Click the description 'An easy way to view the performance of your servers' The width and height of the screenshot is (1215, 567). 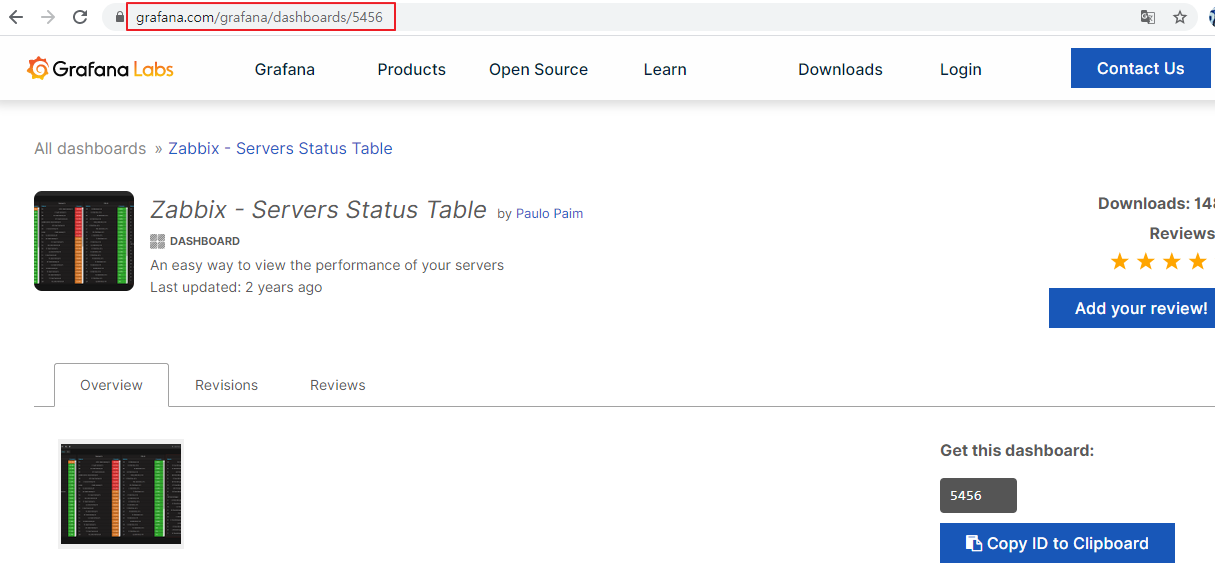coord(327,265)
